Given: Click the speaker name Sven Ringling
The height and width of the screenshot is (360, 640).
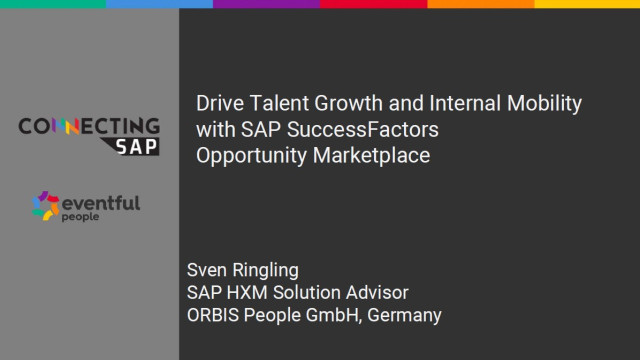Looking at the screenshot, I should coord(243,270).
